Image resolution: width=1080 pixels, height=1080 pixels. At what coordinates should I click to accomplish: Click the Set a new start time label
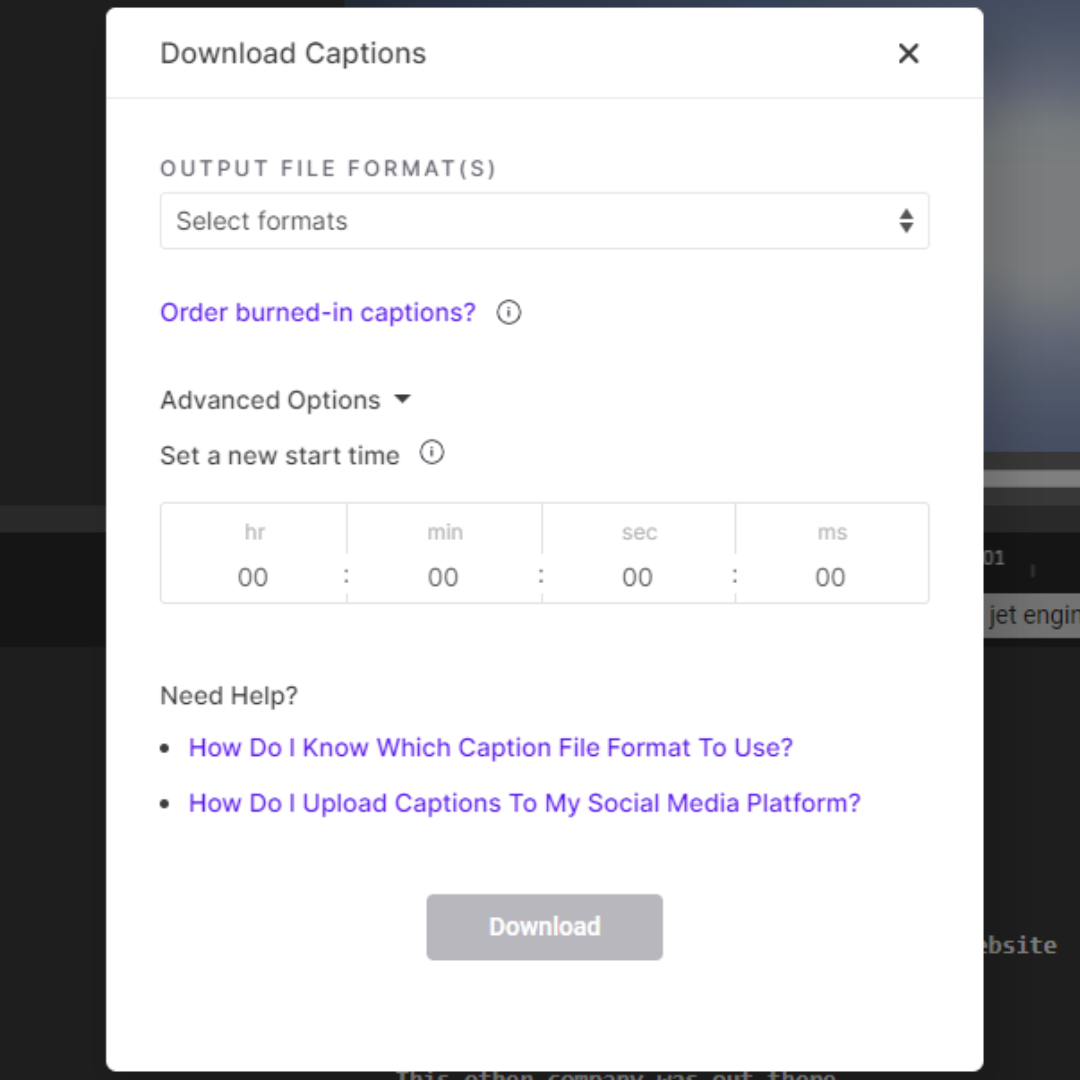click(x=280, y=455)
